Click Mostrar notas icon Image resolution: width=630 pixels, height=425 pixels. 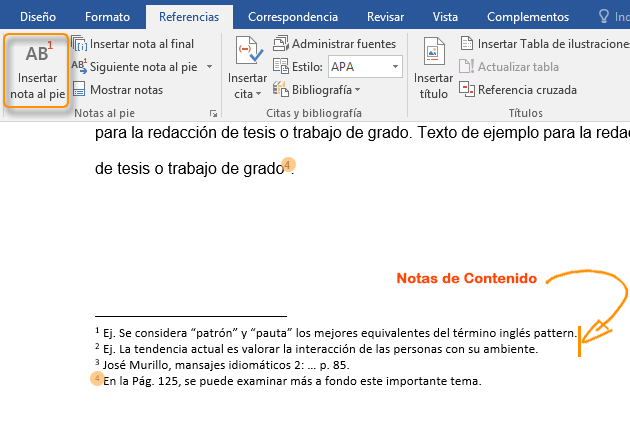click(79, 89)
